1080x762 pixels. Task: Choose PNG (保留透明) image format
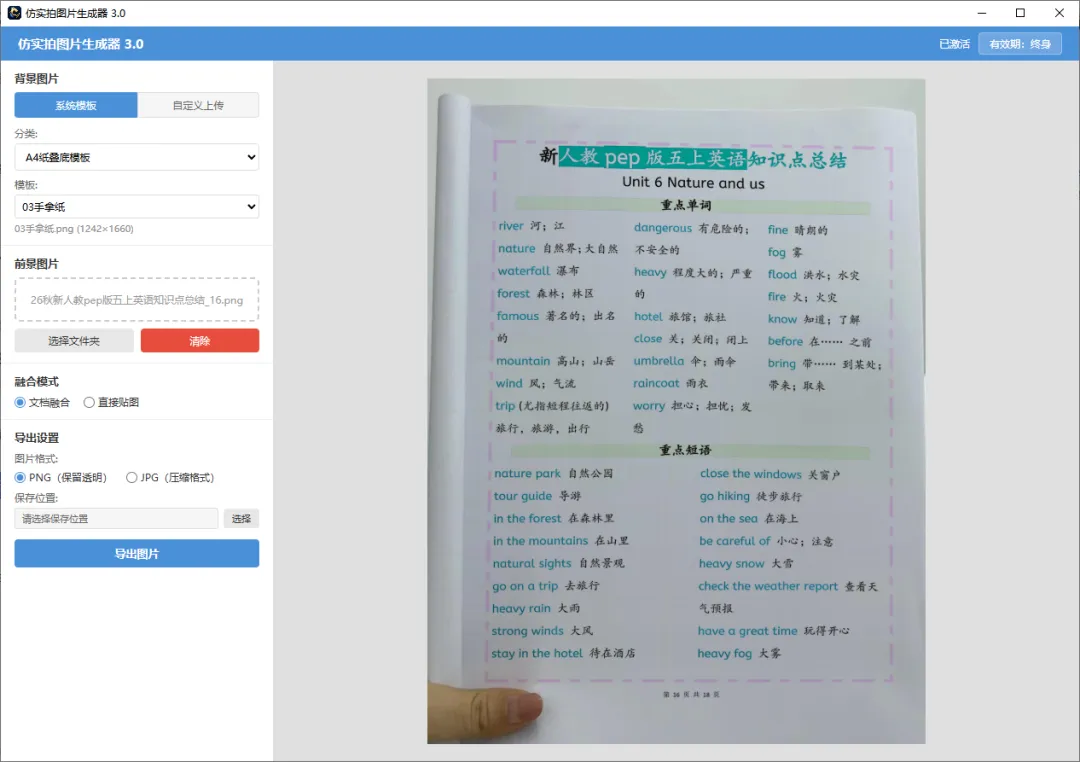point(20,477)
